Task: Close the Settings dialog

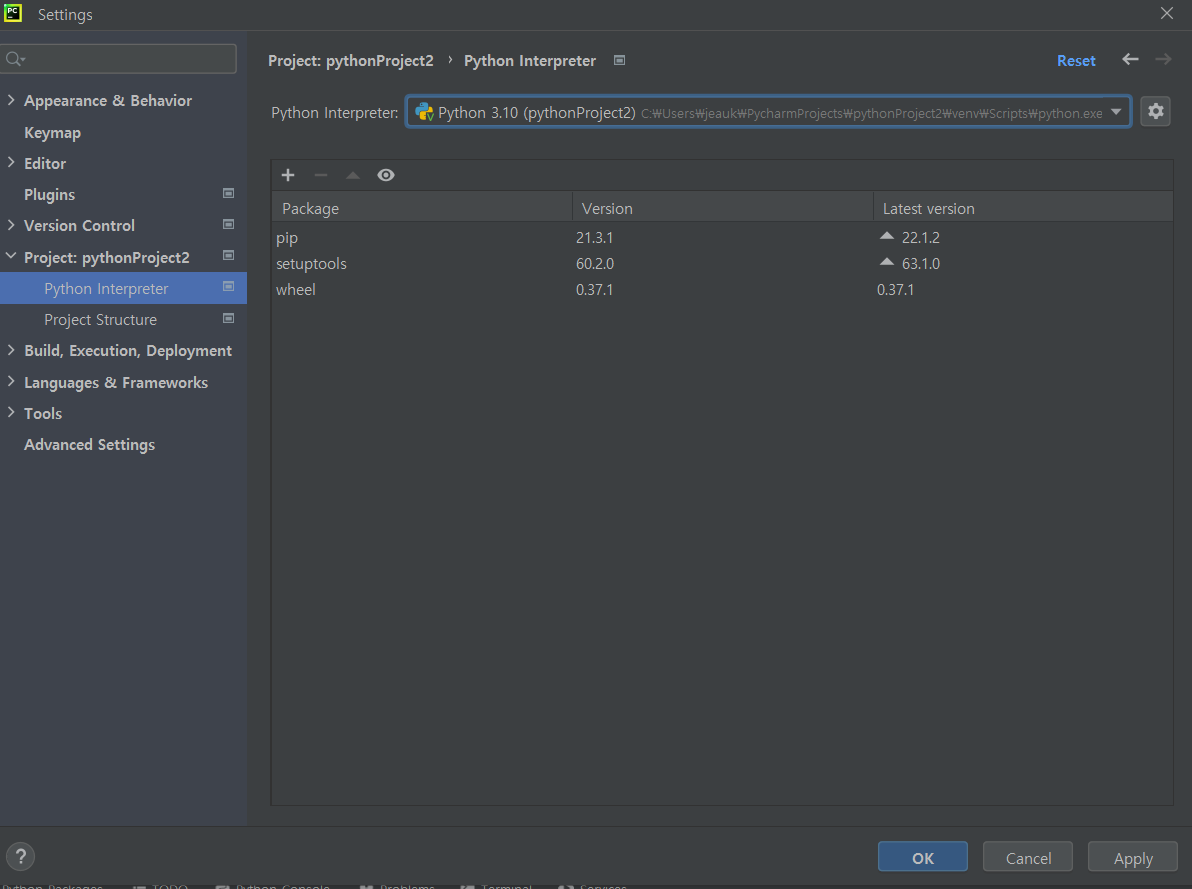Action: tap(1167, 14)
